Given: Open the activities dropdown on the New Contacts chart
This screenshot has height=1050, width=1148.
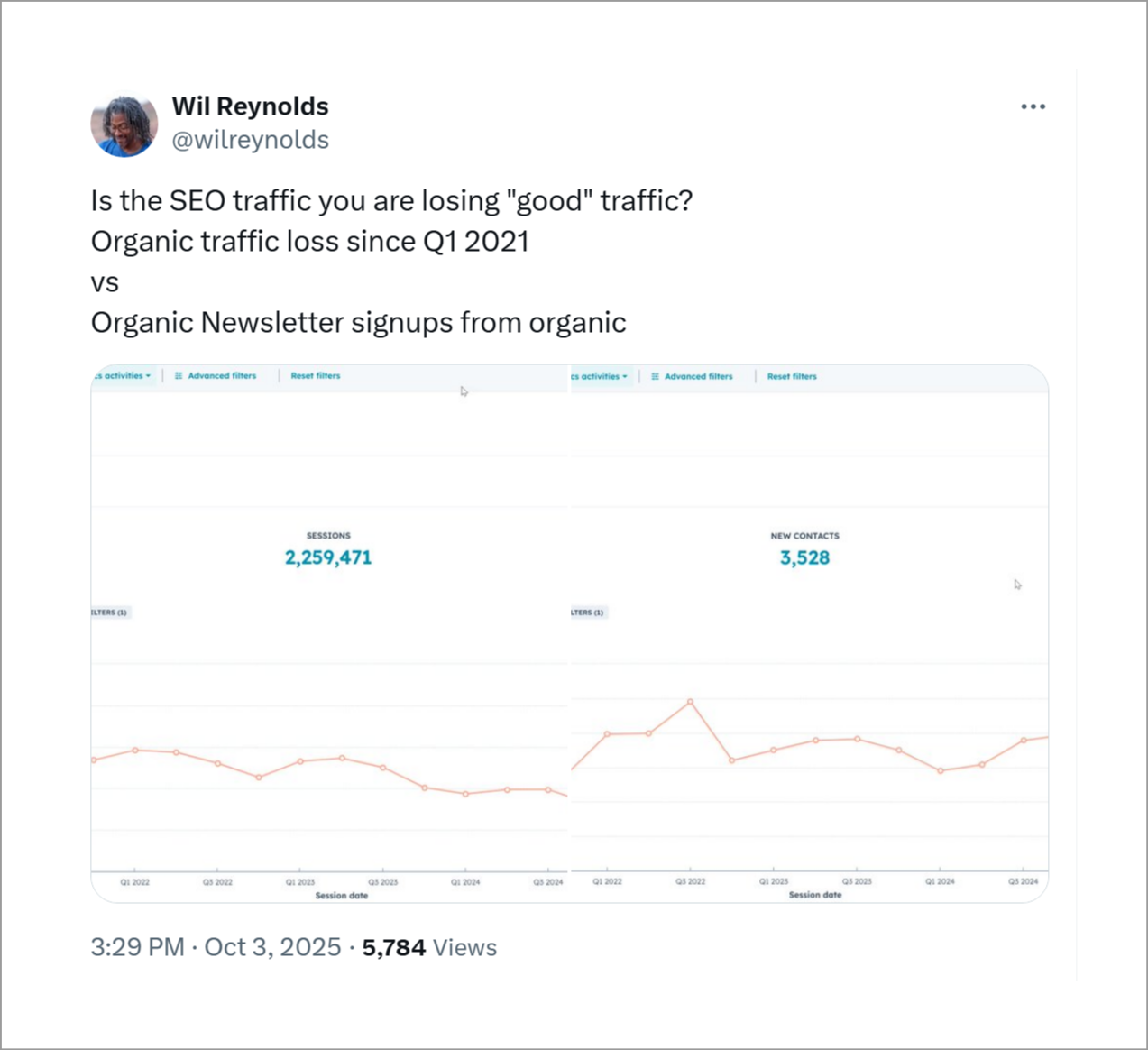Looking at the screenshot, I should 597,376.
